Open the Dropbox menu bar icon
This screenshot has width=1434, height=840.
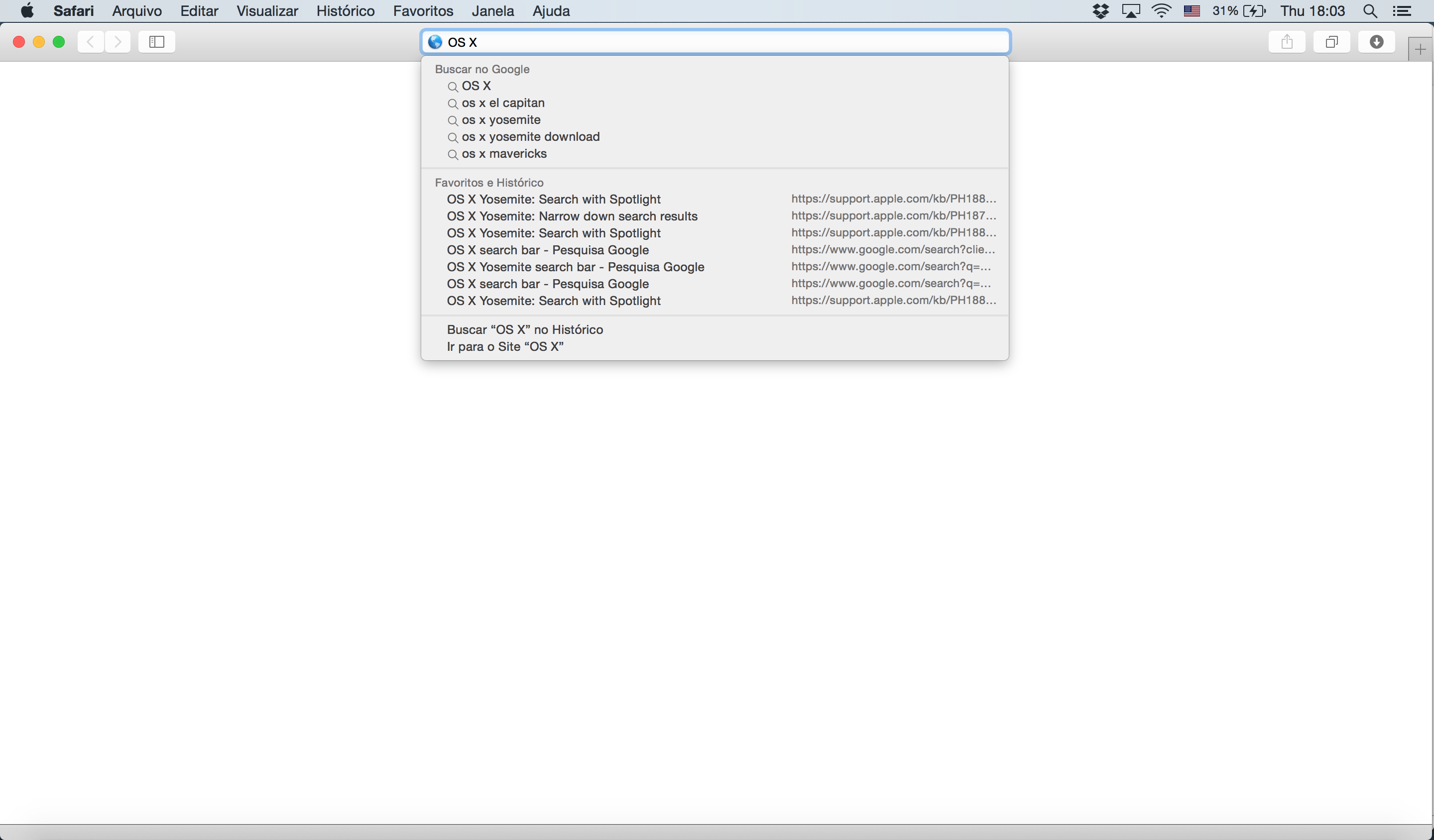click(1101, 11)
